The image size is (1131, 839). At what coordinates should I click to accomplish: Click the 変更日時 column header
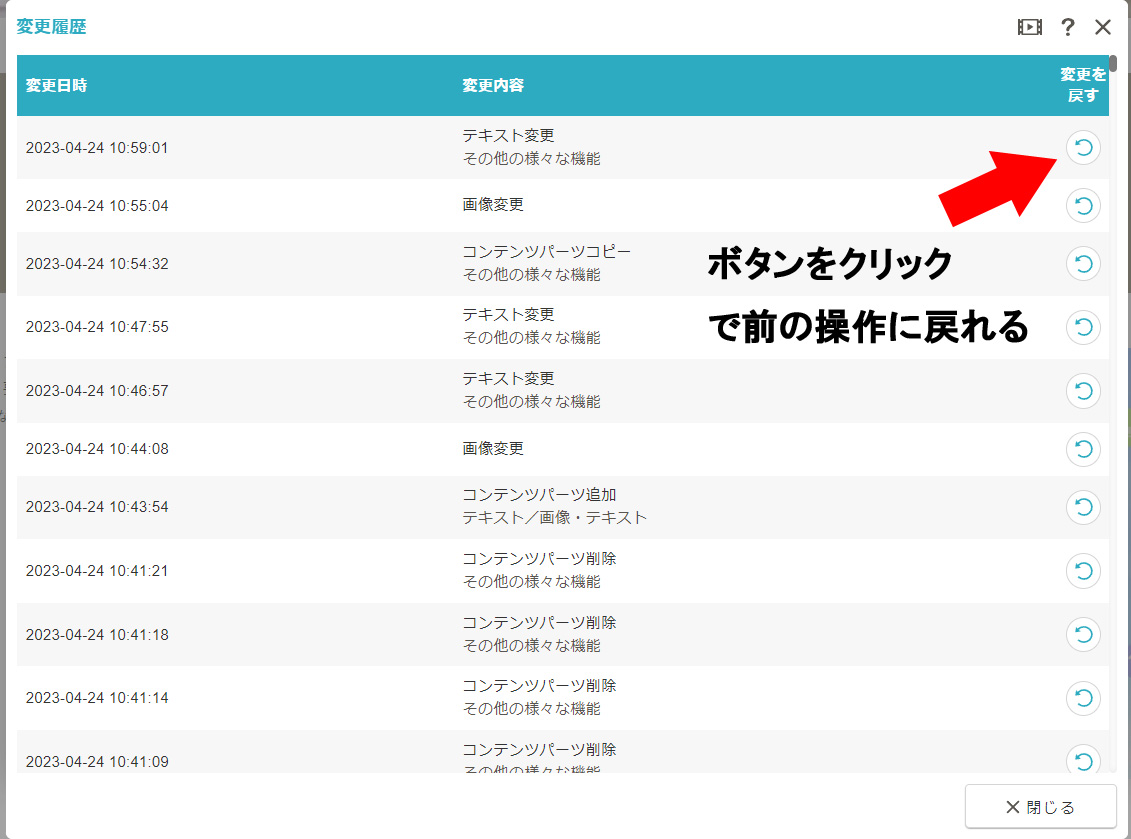pos(56,85)
